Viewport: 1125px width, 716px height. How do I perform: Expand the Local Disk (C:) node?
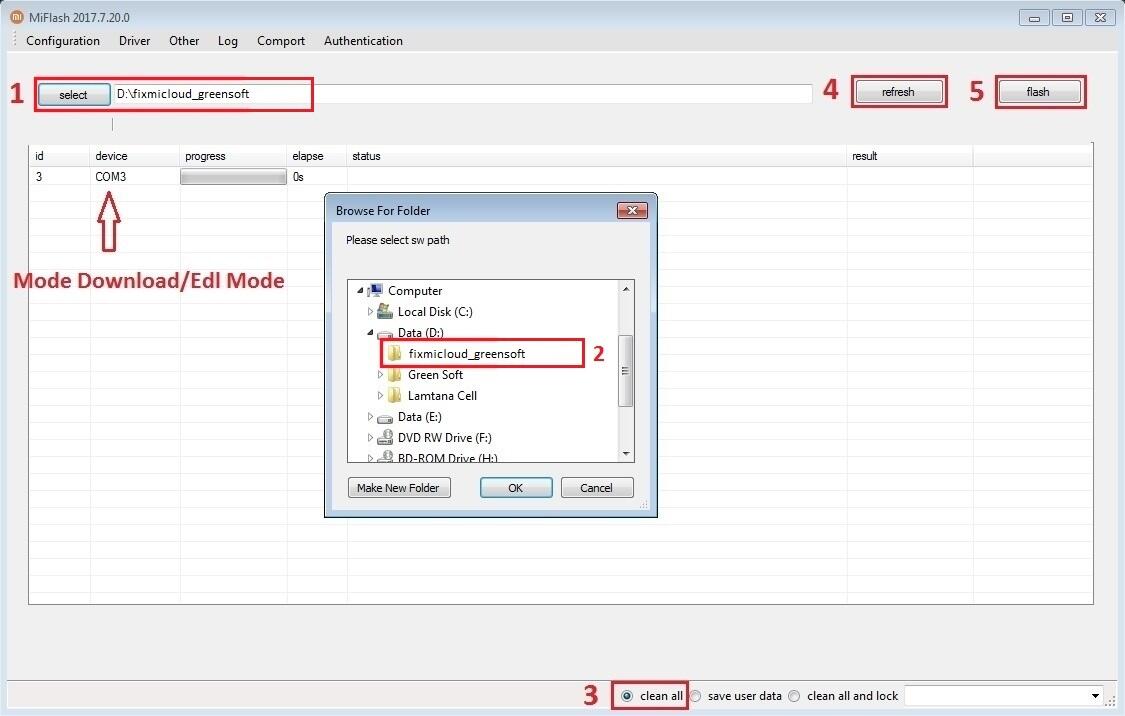pyautogui.click(x=370, y=311)
